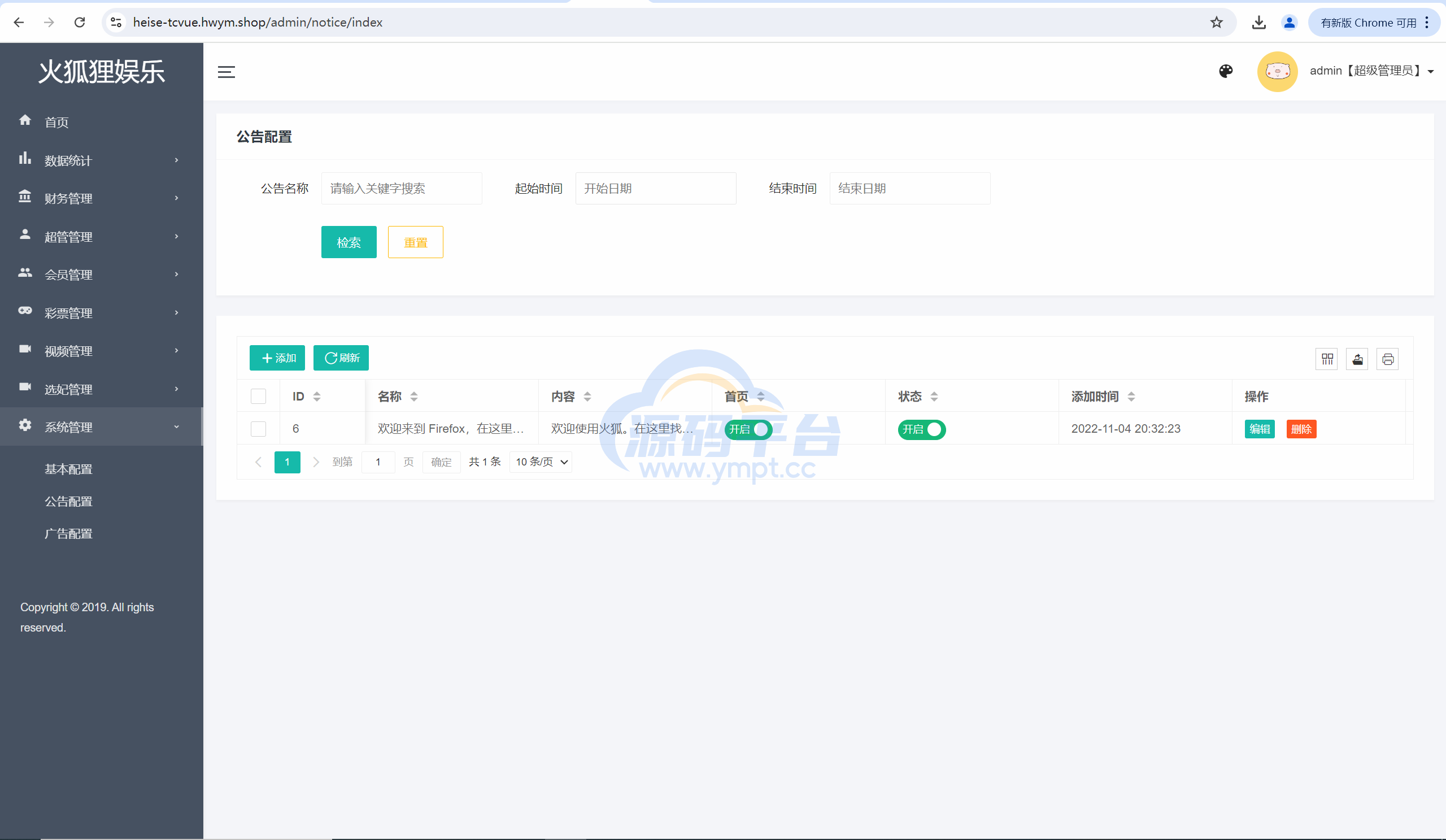The image size is (1446, 840).
Task: Open 公告配置 submenu item
Action: [x=68, y=502]
